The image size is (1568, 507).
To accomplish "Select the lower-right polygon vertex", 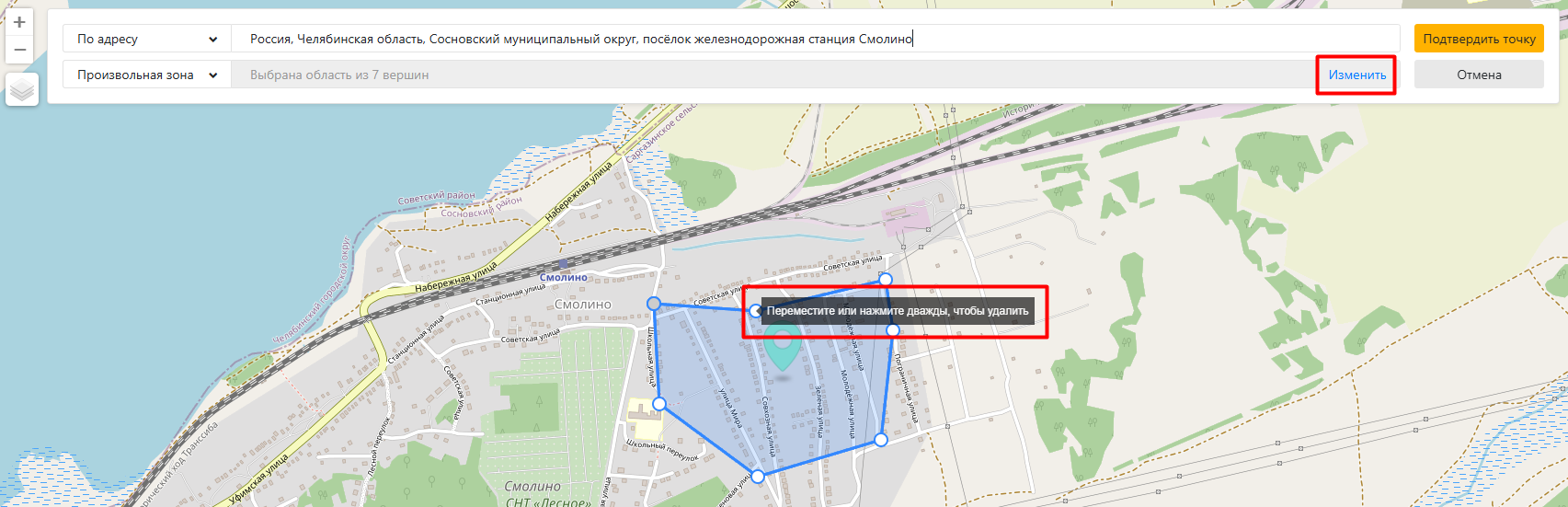I will [881, 441].
